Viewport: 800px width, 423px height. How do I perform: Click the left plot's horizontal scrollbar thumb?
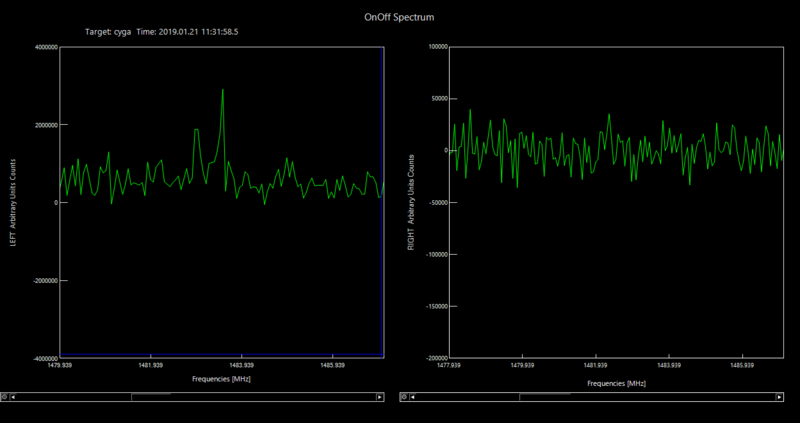click(151, 397)
